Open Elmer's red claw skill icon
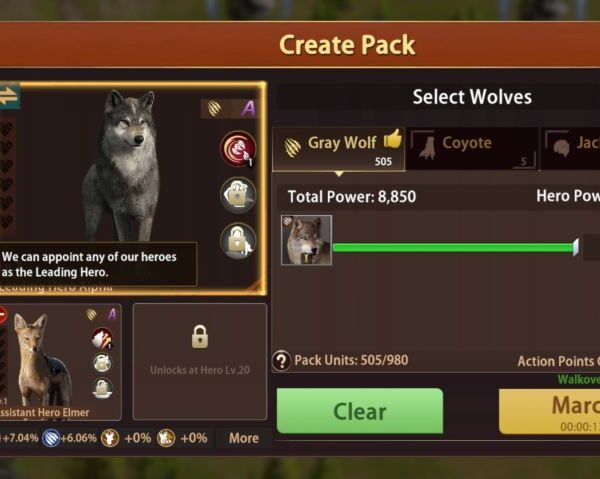 (x=102, y=338)
